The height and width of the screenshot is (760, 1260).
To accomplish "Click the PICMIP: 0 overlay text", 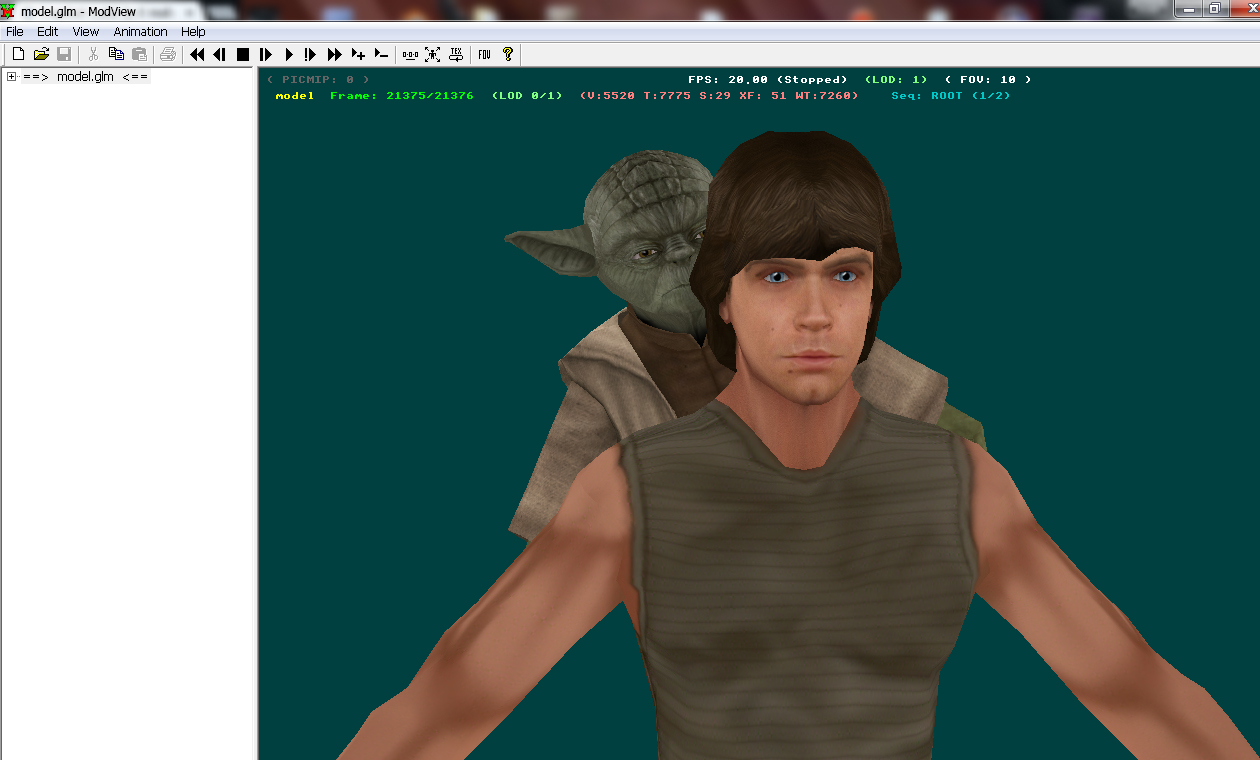I will tap(318, 79).
